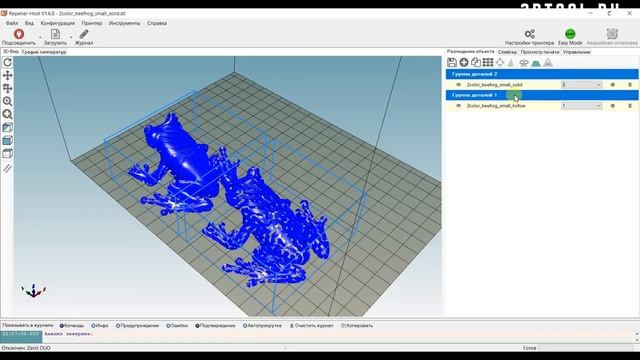Image resolution: width=640 pixels, height=360 pixels.
Task: Toggle Предупреждения log filter
Action: click(138, 326)
